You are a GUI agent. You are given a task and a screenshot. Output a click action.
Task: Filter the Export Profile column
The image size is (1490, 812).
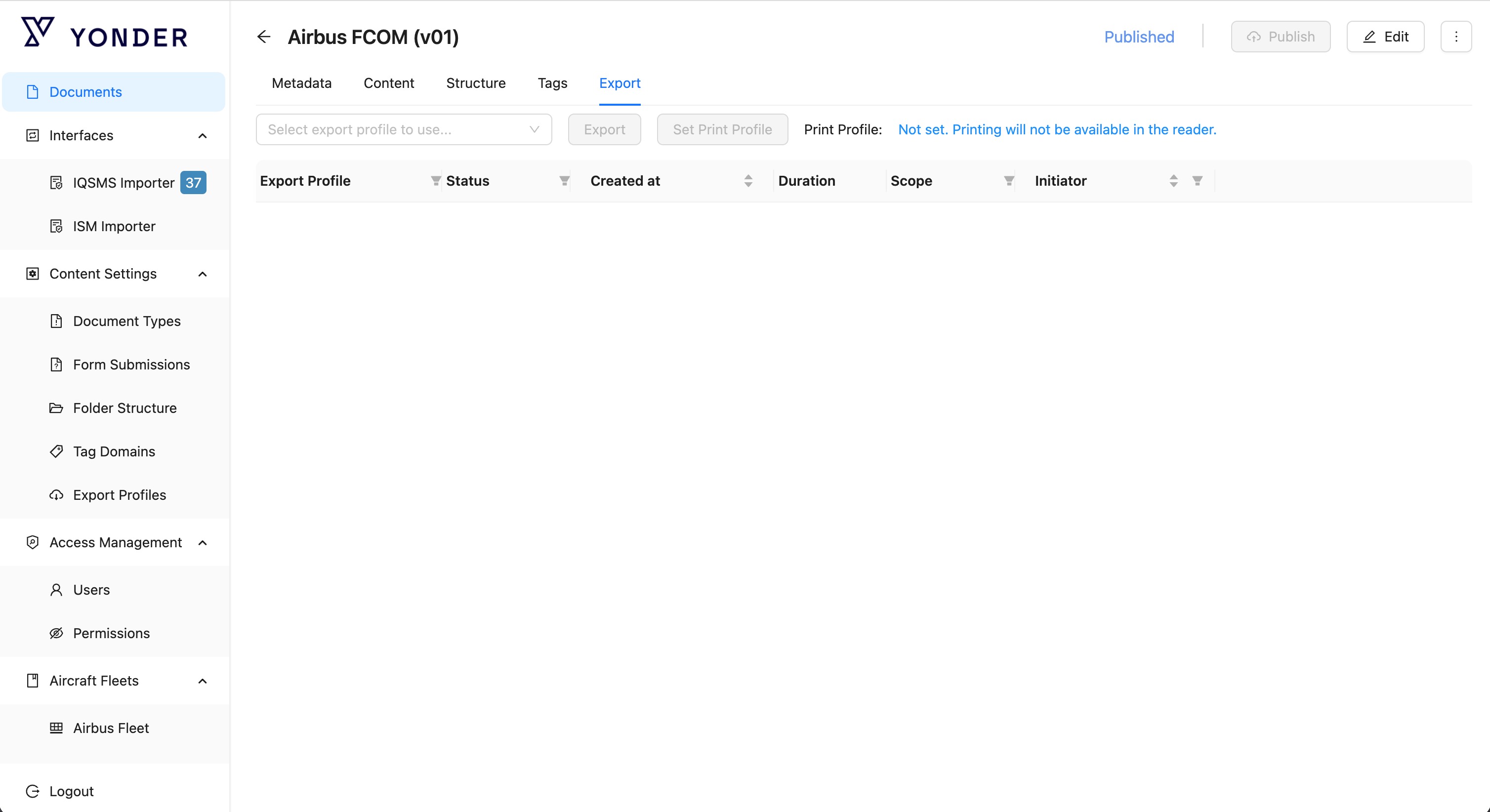click(x=436, y=181)
